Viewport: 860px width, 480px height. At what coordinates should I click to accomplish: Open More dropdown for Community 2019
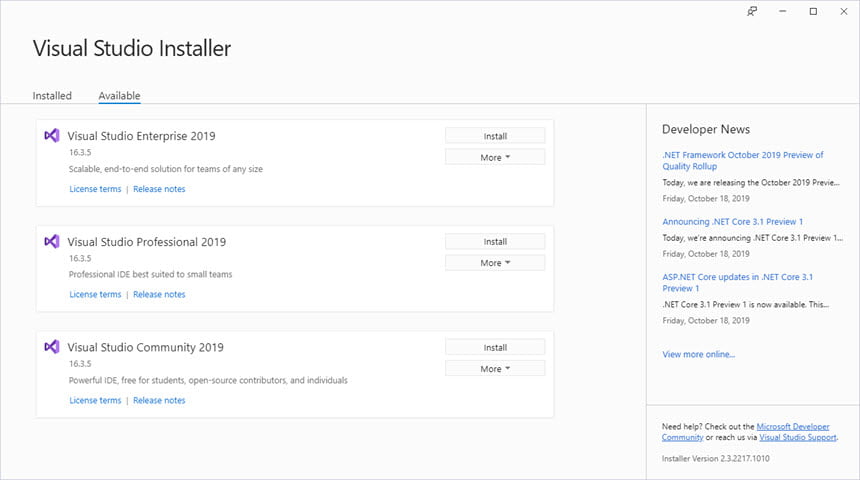[x=495, y=369]
